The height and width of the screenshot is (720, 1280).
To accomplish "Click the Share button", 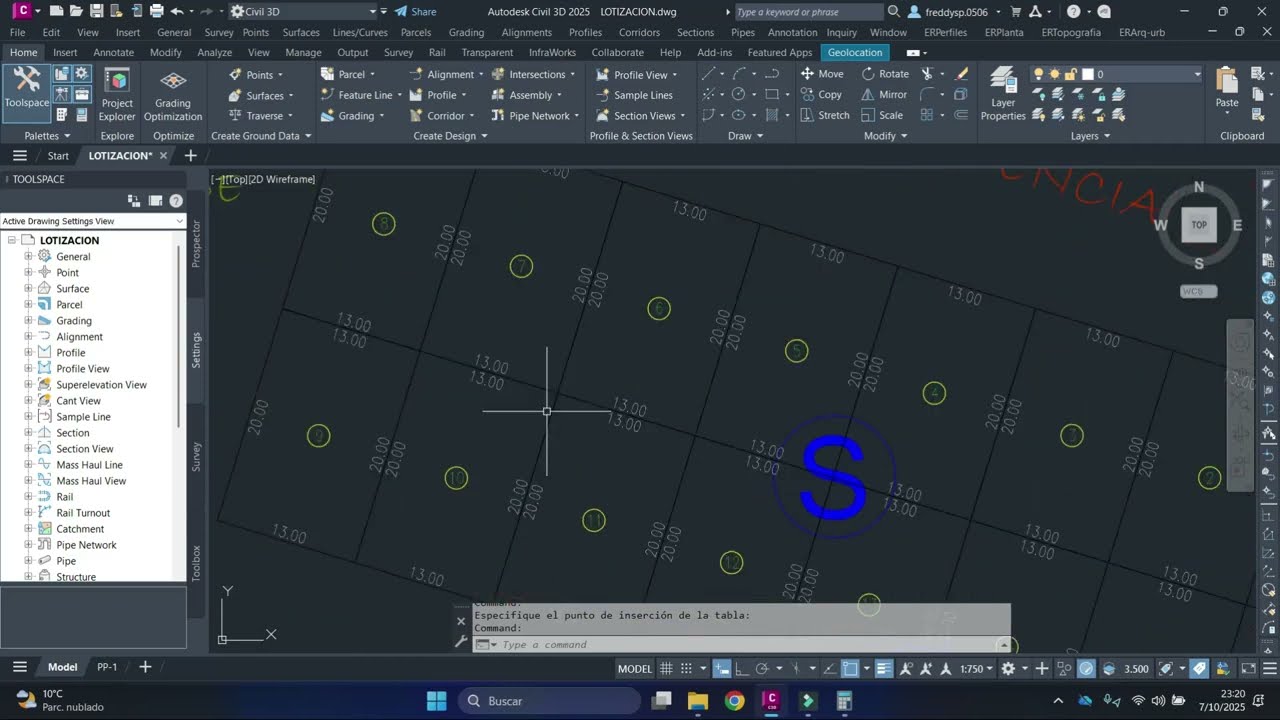I will point(416,11).
